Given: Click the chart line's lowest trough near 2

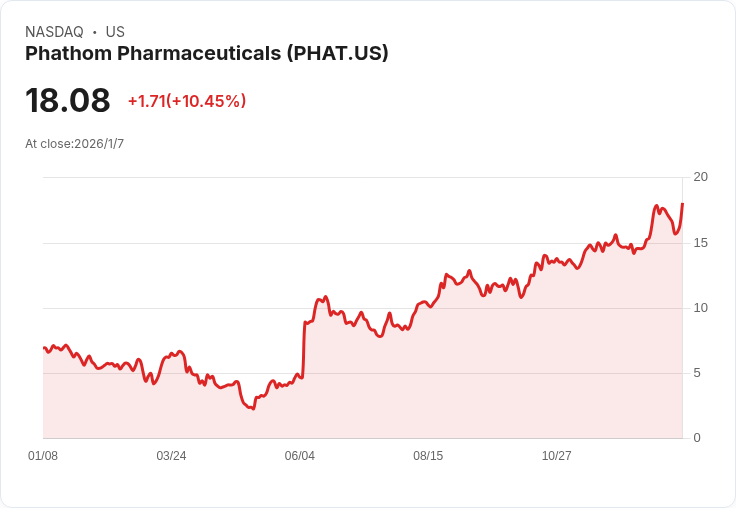Looking at the screenshot, I should (253, 408).
